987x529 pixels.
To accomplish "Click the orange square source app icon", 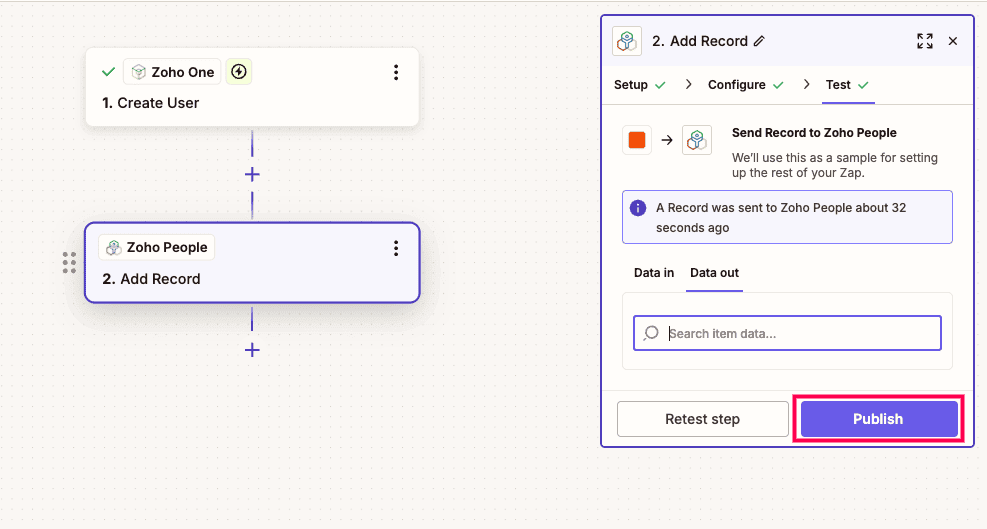I will pyautogui.click(x=637, y=140).
